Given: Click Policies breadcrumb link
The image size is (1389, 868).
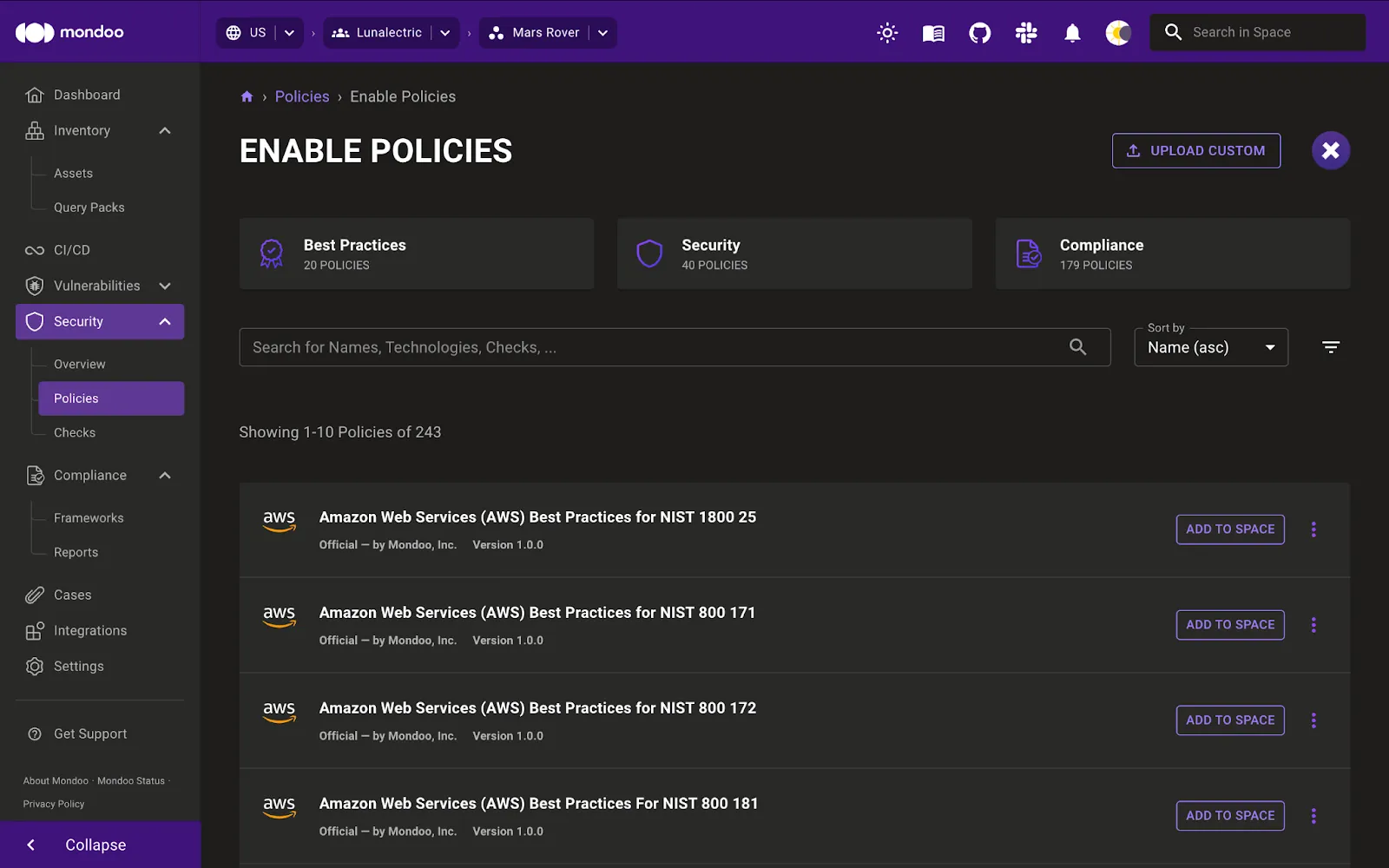Looking at the screenshot, I should tap(302, 96).
